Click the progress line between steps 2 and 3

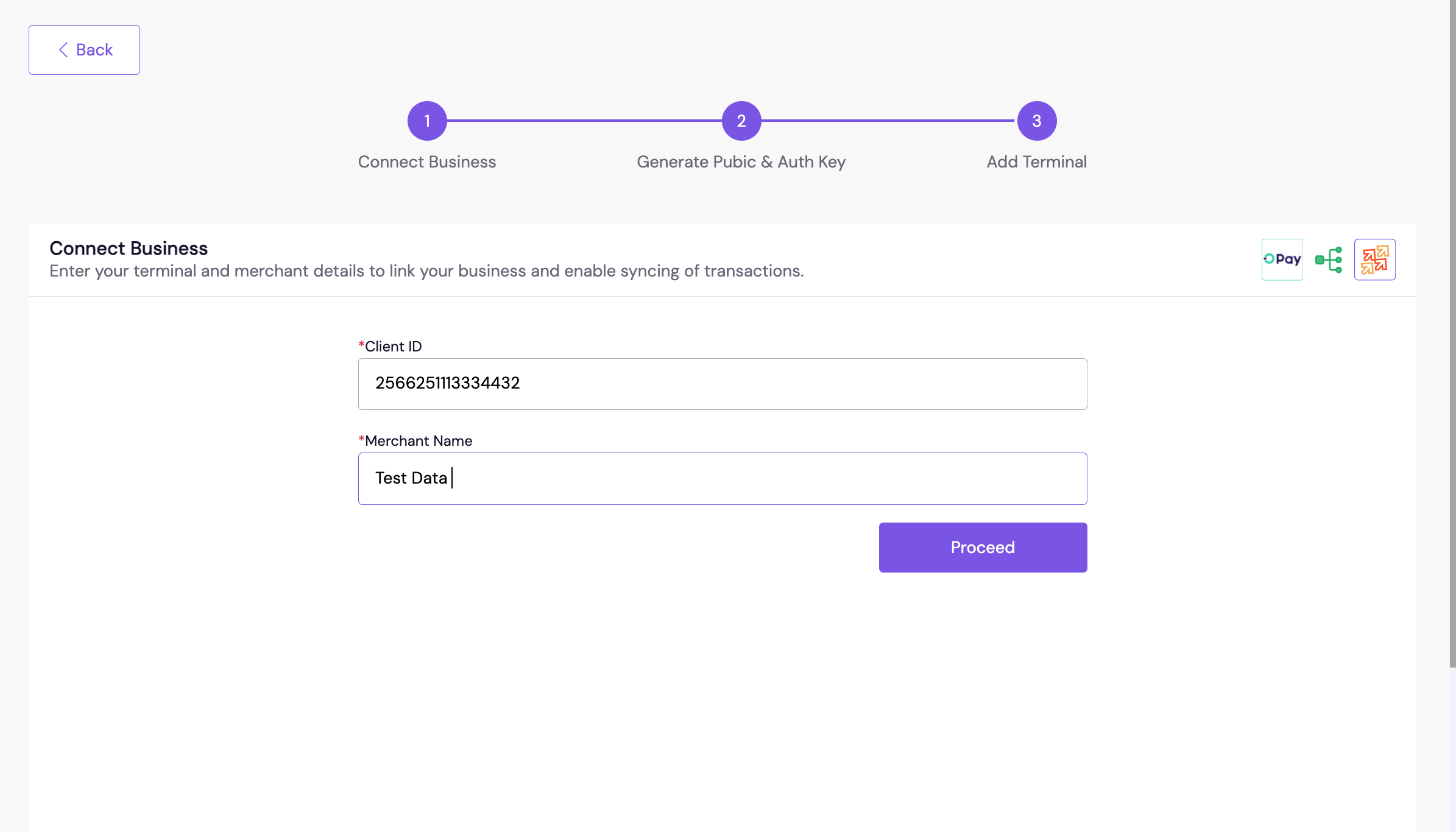pyautogui.click(x=888, y=121)
